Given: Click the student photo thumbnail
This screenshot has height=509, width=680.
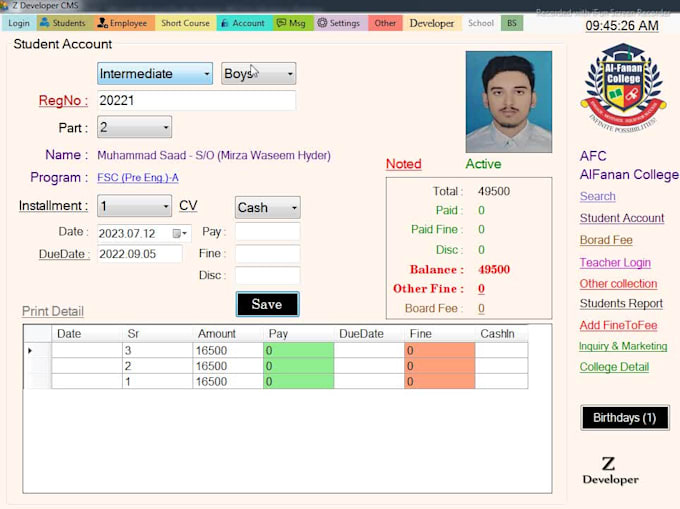Looking at the screenshot, I should 509,102.
